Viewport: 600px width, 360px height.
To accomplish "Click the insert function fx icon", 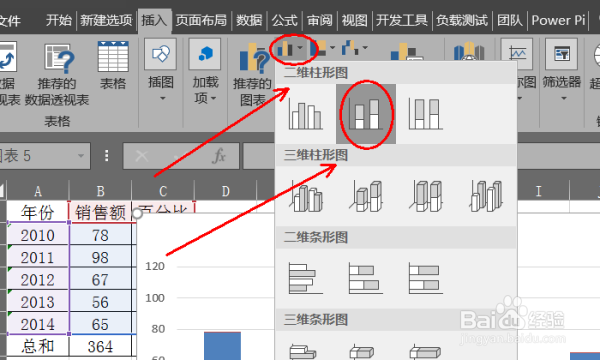I will [219, 156].
